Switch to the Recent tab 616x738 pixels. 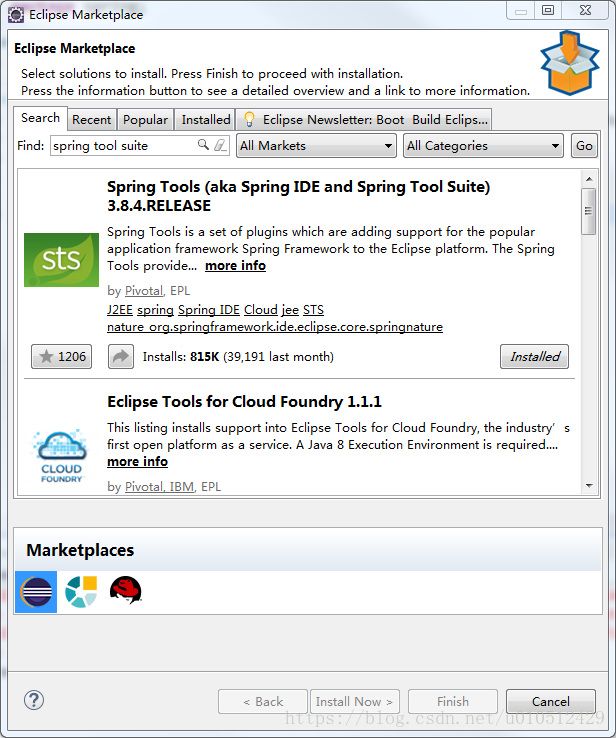coord(92,120)
